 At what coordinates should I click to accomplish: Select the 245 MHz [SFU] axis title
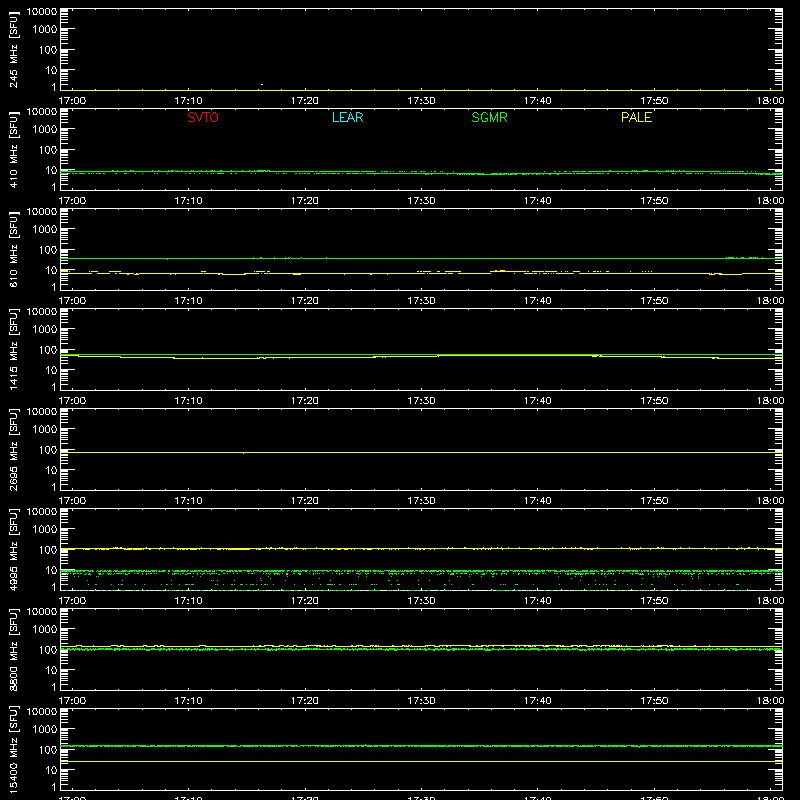[x=13, y=49]
